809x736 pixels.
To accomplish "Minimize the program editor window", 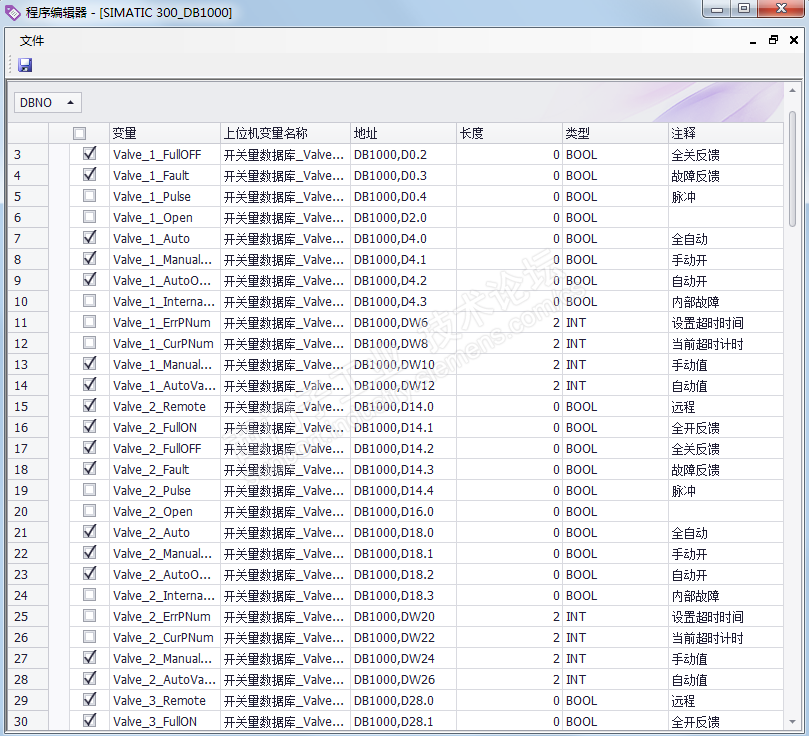I will pos(717,9).
